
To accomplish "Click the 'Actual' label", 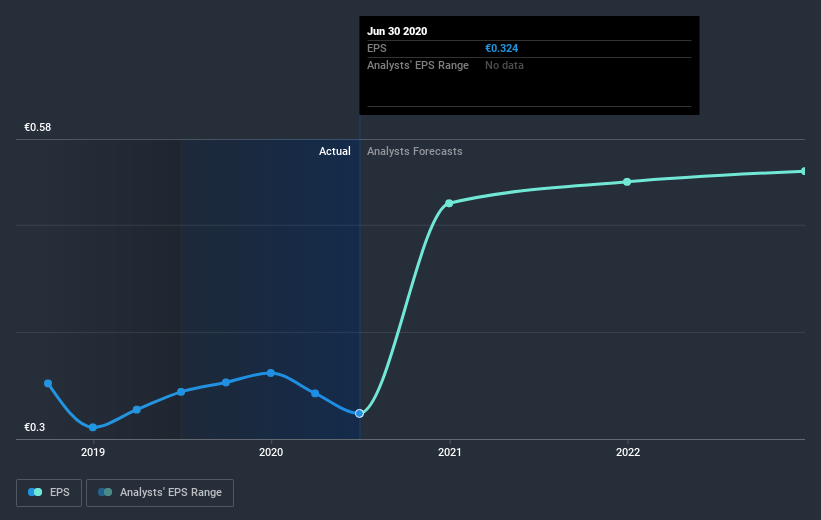I will 335,151.
